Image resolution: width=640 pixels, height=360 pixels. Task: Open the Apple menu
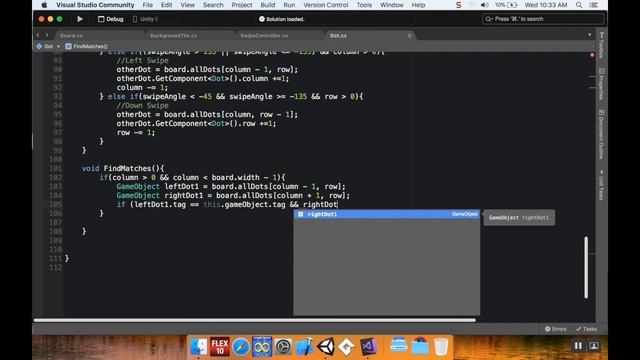[x=44, y=5]
